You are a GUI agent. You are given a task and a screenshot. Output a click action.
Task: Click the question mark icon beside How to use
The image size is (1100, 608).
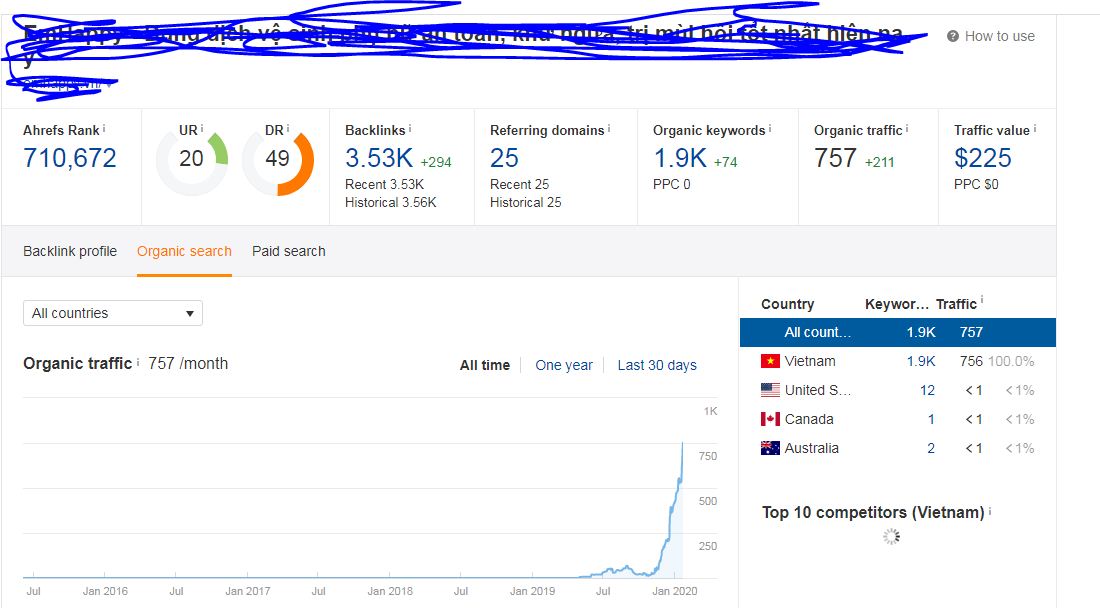[953, 36]
